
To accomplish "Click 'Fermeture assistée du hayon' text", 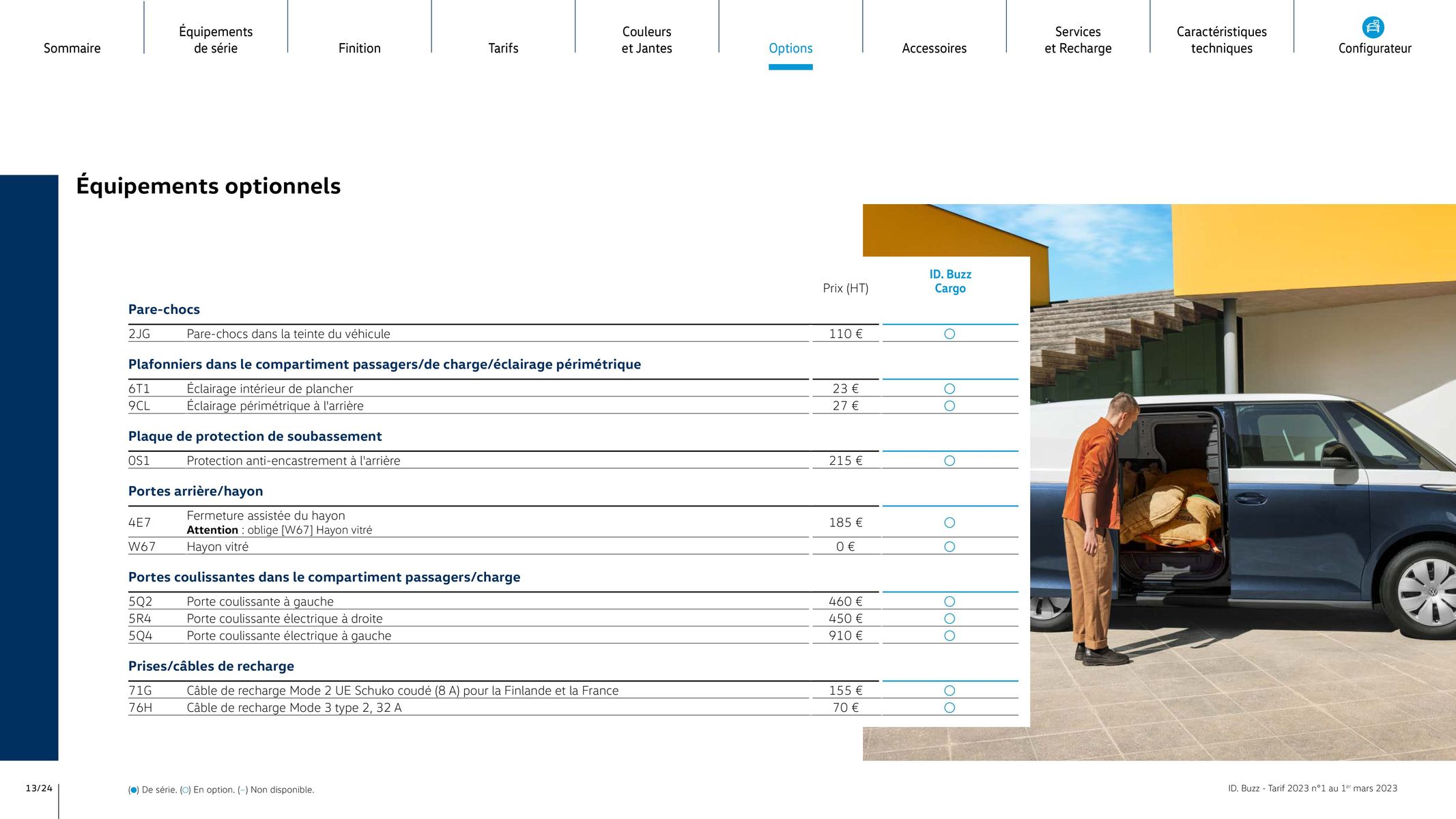I will [266, 515].
